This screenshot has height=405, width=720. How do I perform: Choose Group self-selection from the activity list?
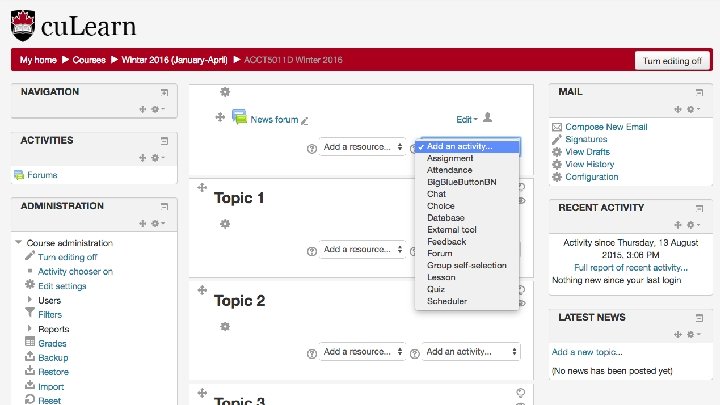(x=467, y=265)
